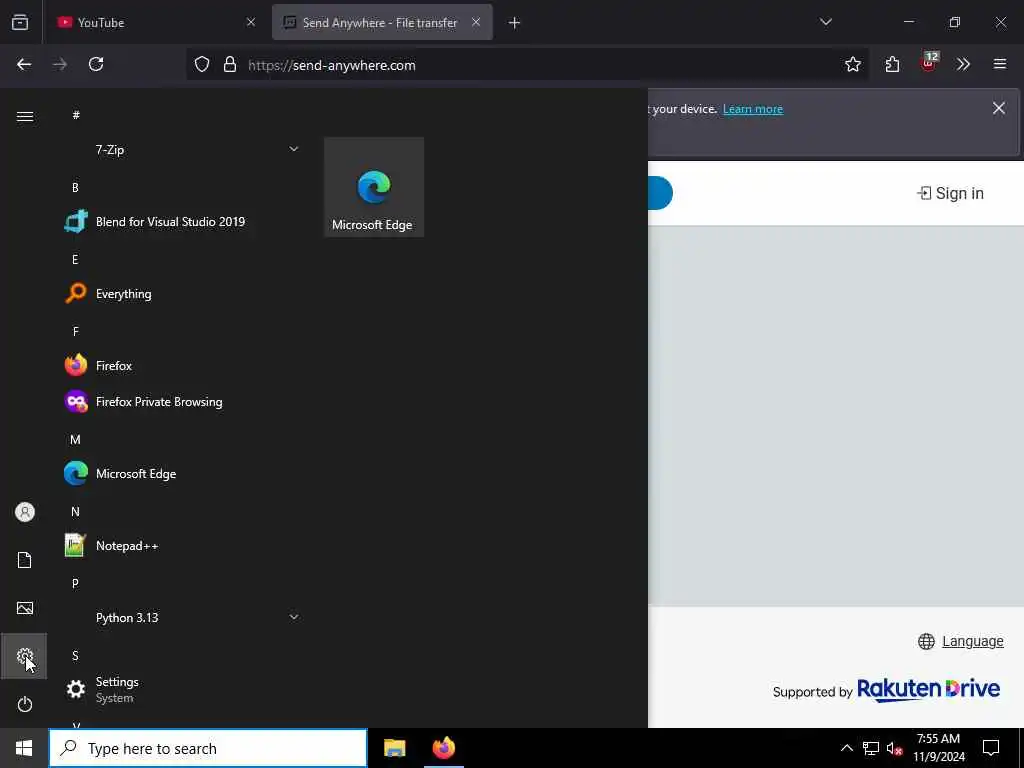Go back in Firefox

pyautogui.click(x=24, y=64)
